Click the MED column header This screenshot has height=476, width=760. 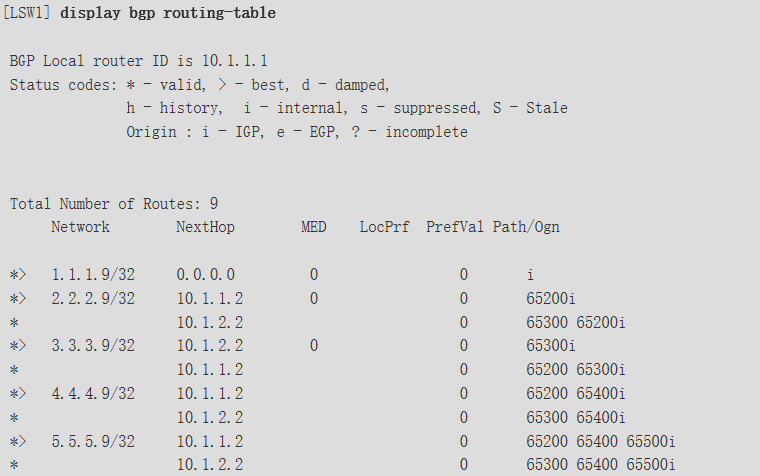coord(314,227)
